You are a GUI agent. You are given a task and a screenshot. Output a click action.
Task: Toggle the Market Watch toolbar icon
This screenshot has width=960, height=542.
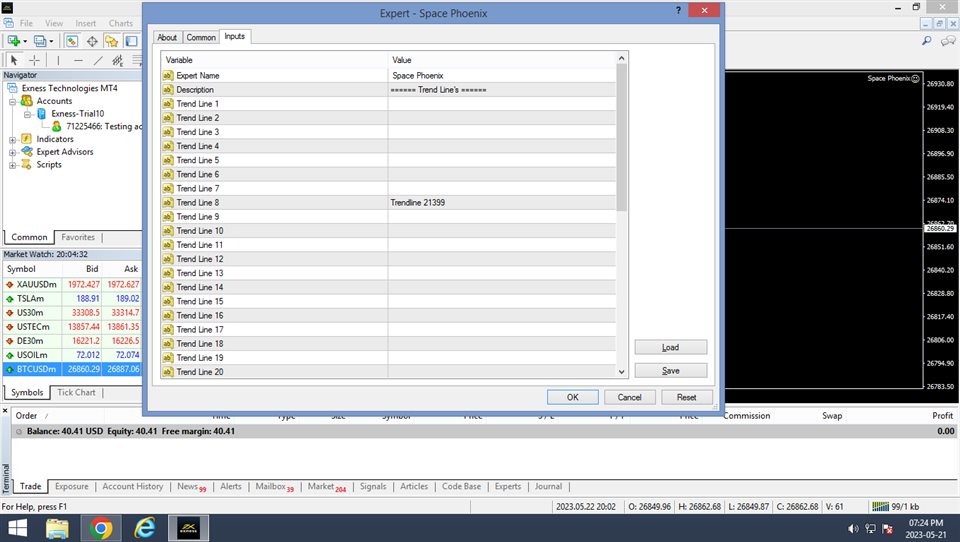coord(72,41)
